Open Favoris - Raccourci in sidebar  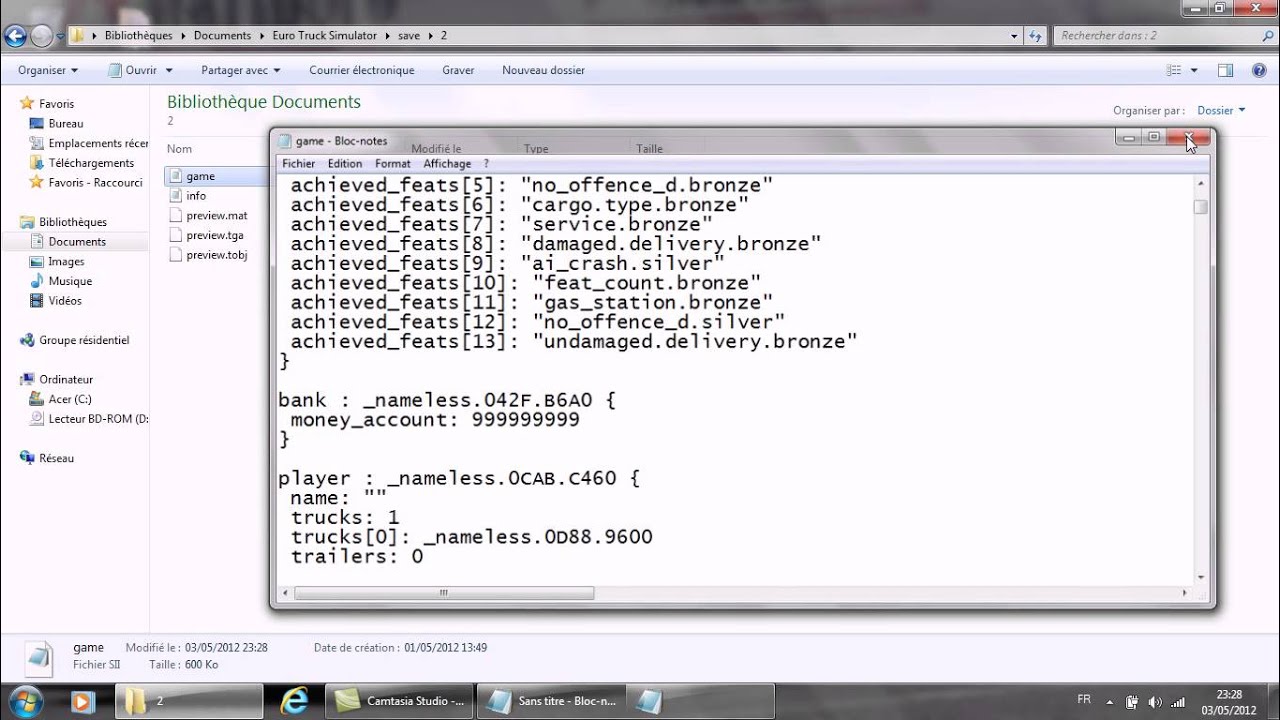coord(96,182)
